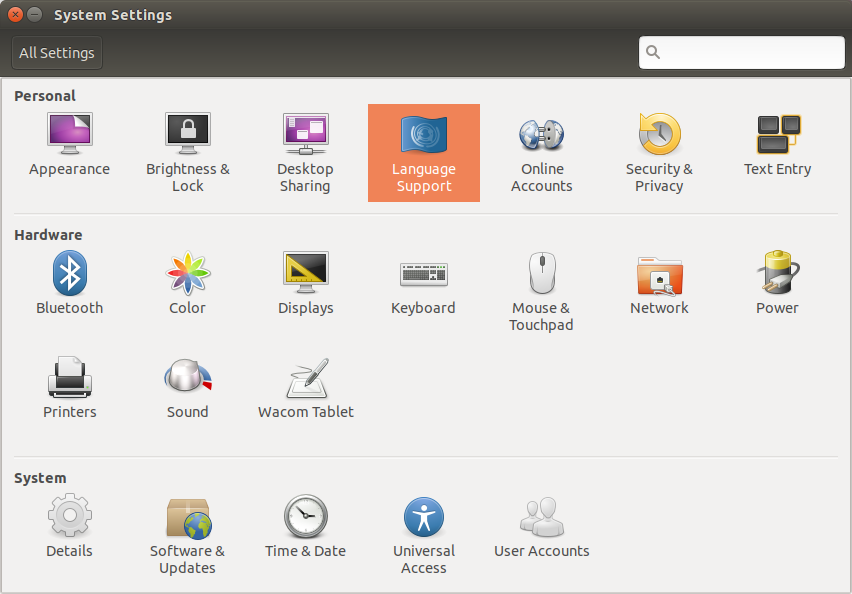Open the Power settings
This screenshot has height=594, width=852.
(x=778, y=283)
